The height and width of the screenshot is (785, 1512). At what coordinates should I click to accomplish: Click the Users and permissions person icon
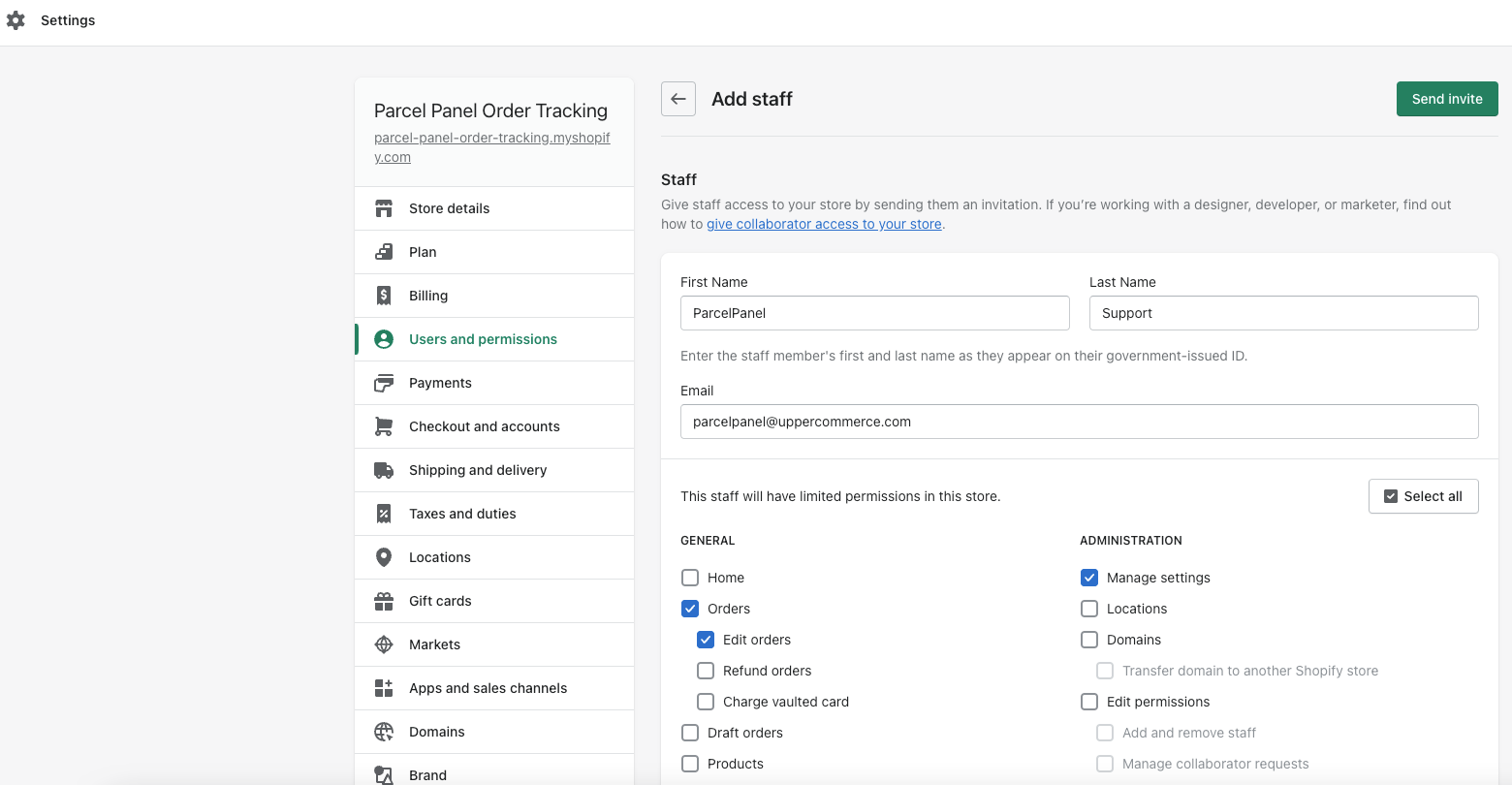point(384,339)
